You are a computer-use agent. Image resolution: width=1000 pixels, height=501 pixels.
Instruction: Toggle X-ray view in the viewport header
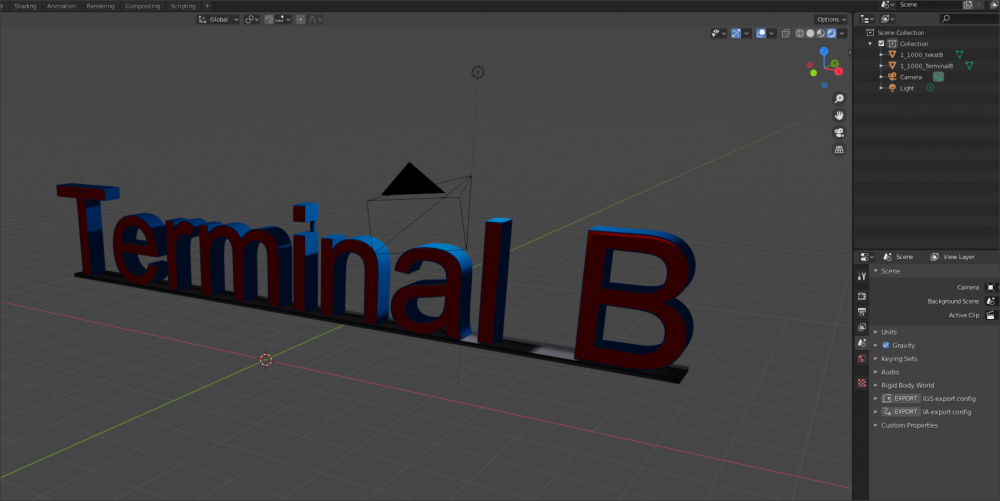click(x=786, y=33)
